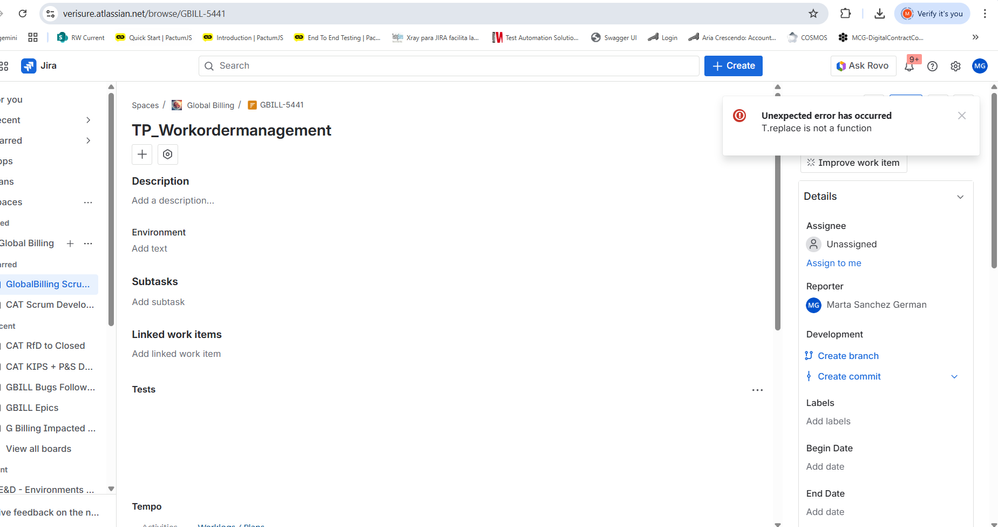
Task: Open Test Automation Solution bookmark
Action: 535,38
